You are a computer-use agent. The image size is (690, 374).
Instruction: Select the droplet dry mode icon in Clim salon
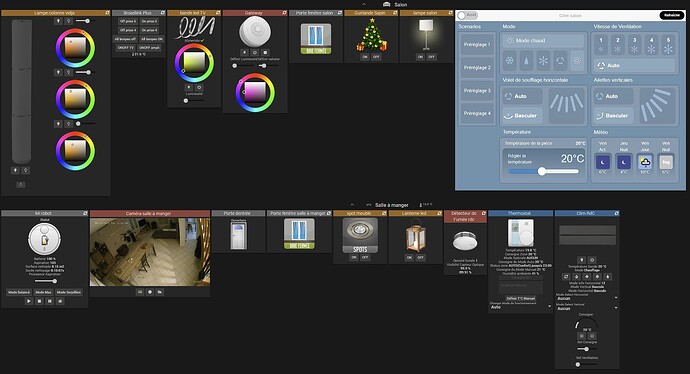coord(526,61)
